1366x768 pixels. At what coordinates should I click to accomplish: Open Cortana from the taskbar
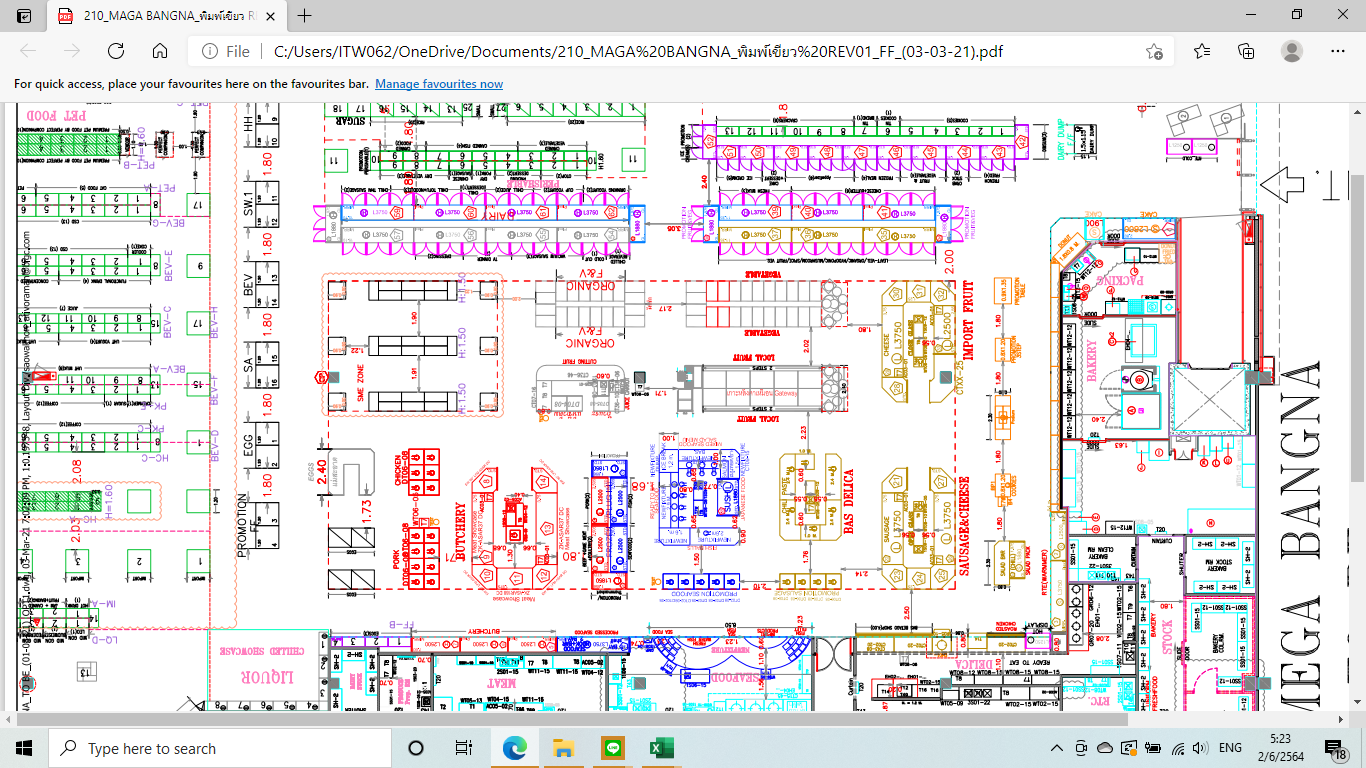coord(416,748)
